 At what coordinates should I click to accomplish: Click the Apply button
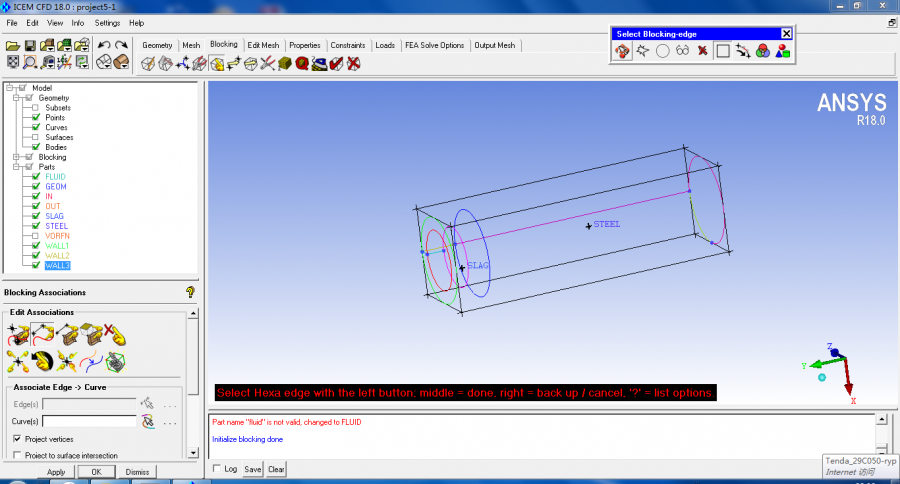[x=56, y=472]
